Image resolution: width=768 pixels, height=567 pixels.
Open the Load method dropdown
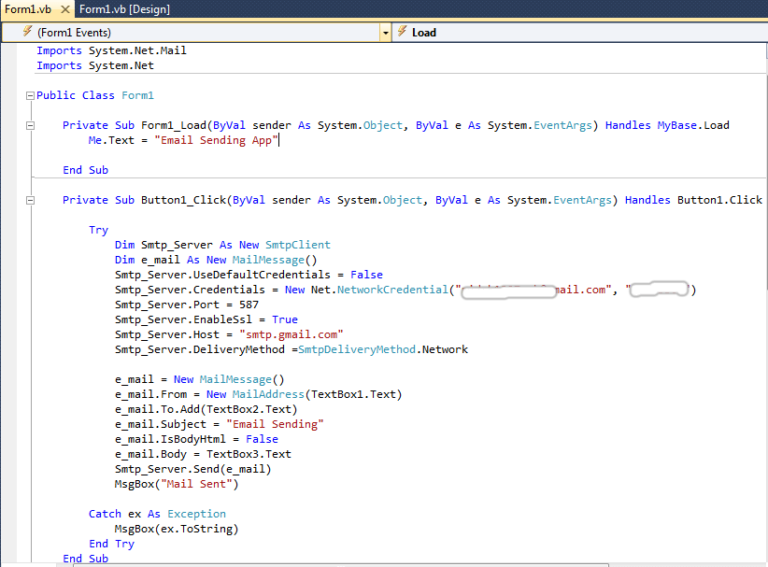pos(580,32)
